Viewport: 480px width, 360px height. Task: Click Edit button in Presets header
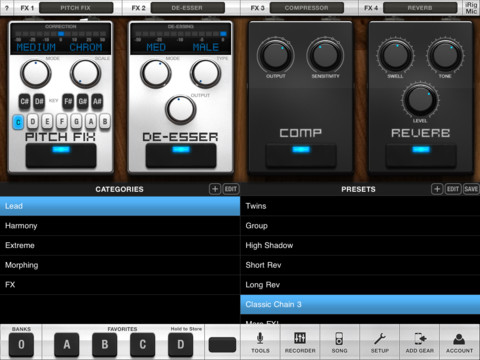[x=453, y=189]
